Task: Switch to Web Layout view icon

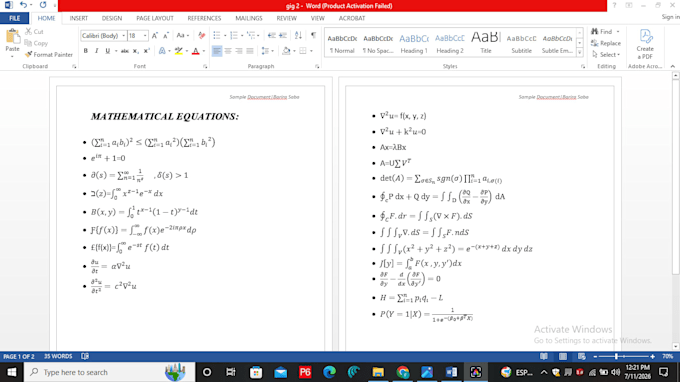Action: (582, 356)
